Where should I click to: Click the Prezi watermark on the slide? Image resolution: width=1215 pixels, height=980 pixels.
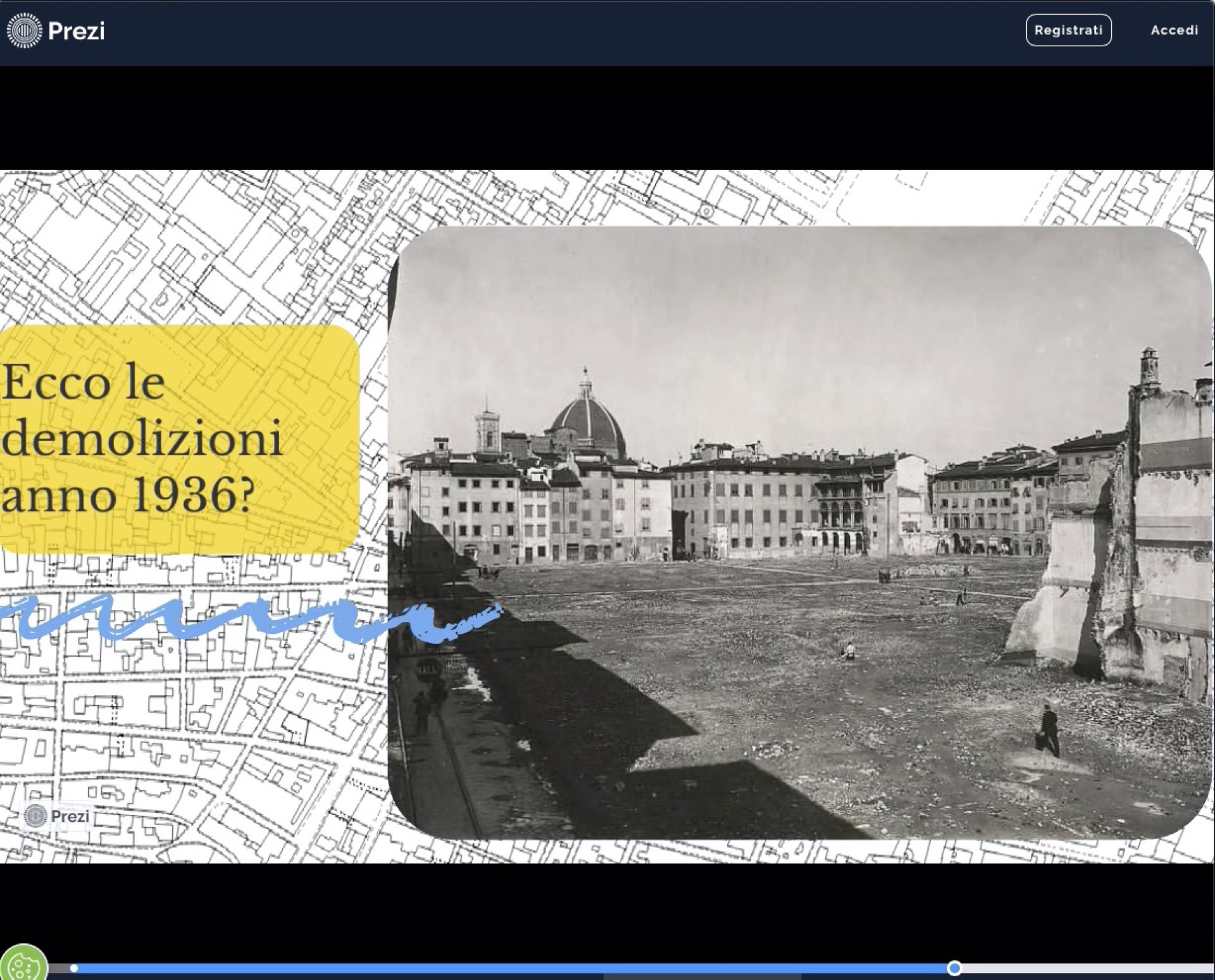[57, 816]
